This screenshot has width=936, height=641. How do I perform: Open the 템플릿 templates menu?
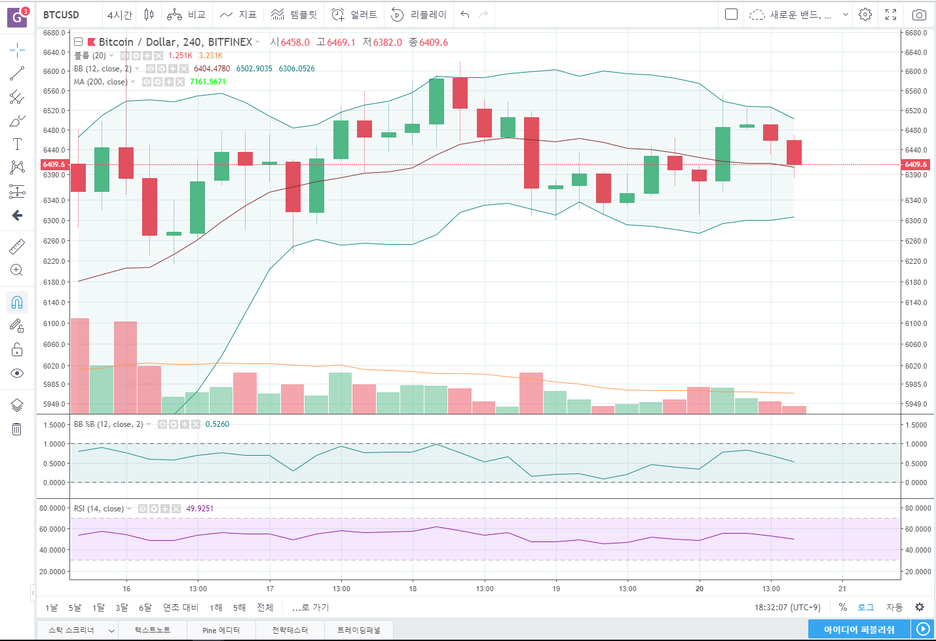(294, 15)
